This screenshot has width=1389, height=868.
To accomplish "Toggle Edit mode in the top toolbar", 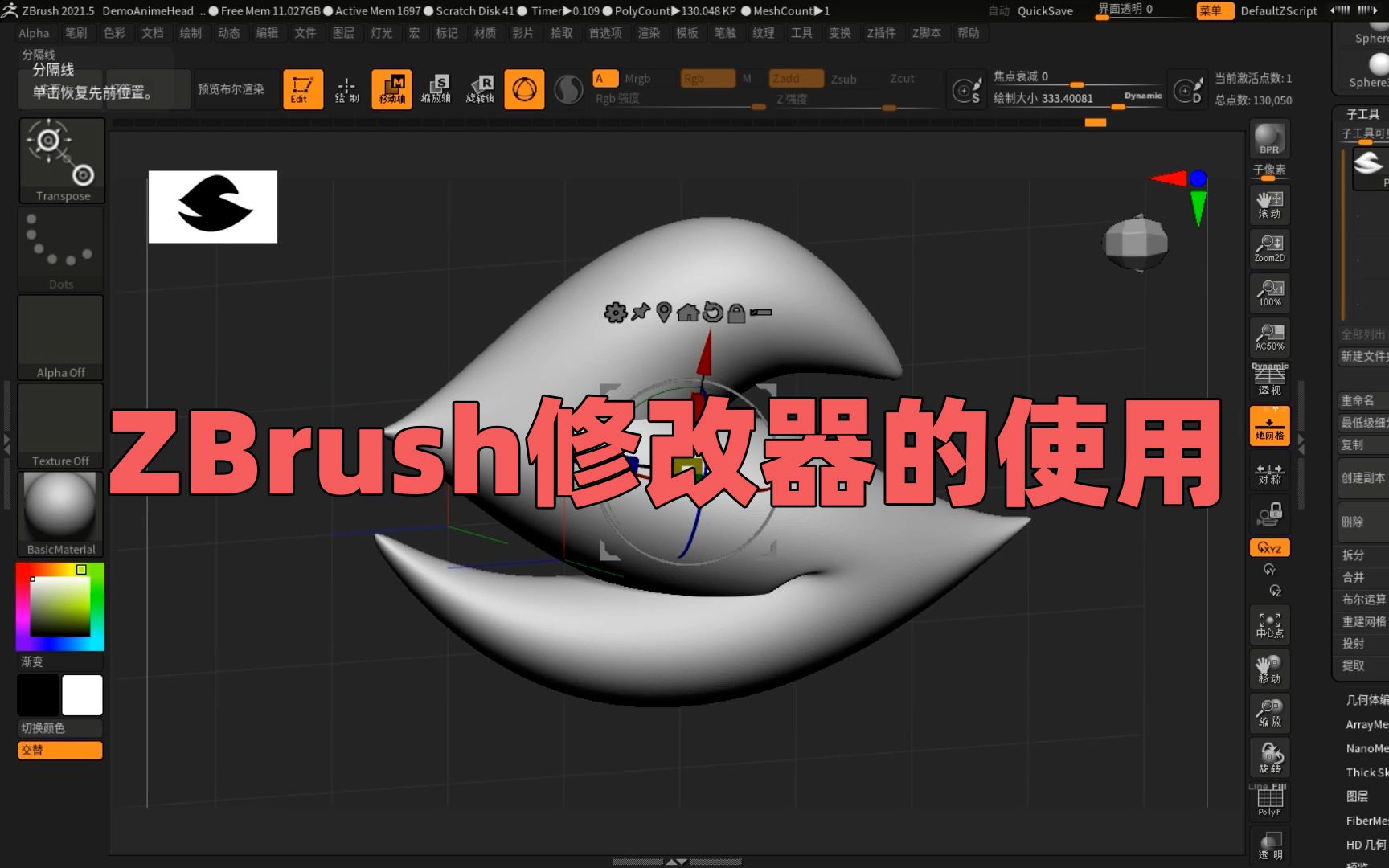I will (x=302, y=88).
